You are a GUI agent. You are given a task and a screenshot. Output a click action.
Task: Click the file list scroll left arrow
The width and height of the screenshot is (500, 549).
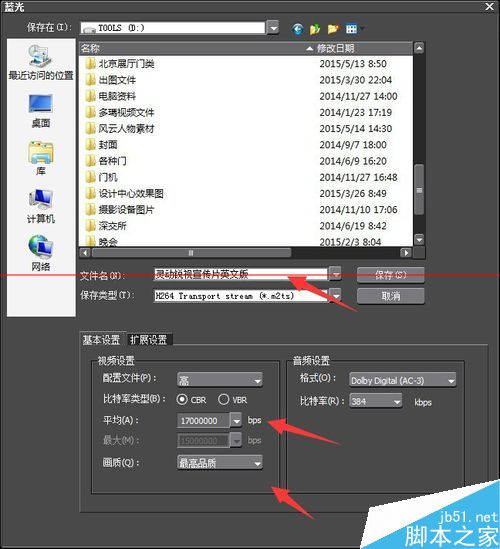[x=85, y=252]
